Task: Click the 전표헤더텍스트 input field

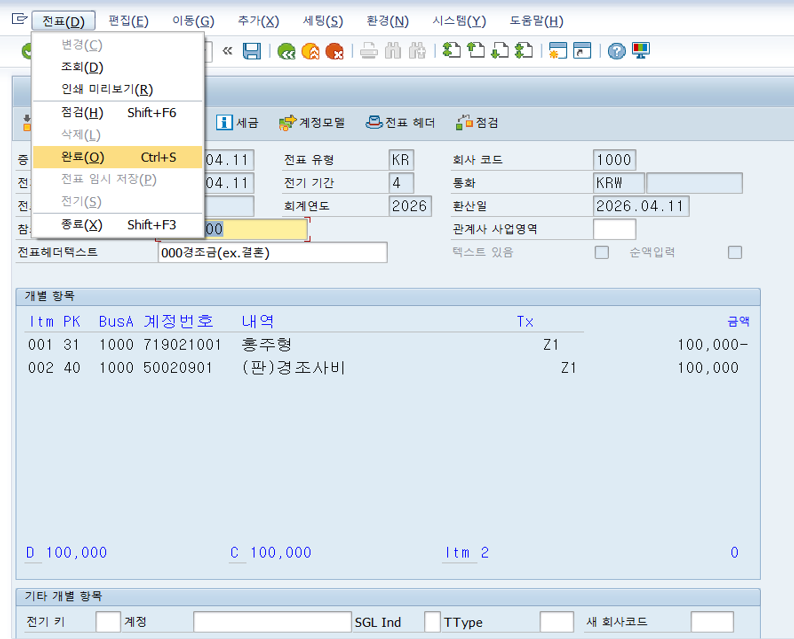Action: [272, 252]
